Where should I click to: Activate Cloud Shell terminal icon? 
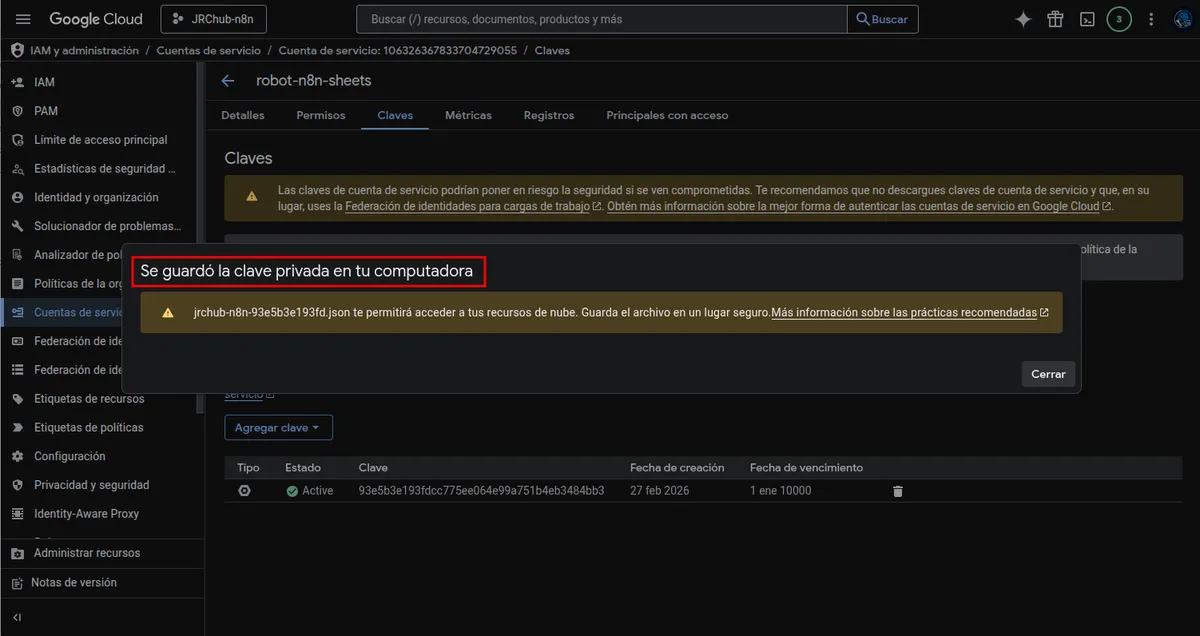(x=1087, y=19)
